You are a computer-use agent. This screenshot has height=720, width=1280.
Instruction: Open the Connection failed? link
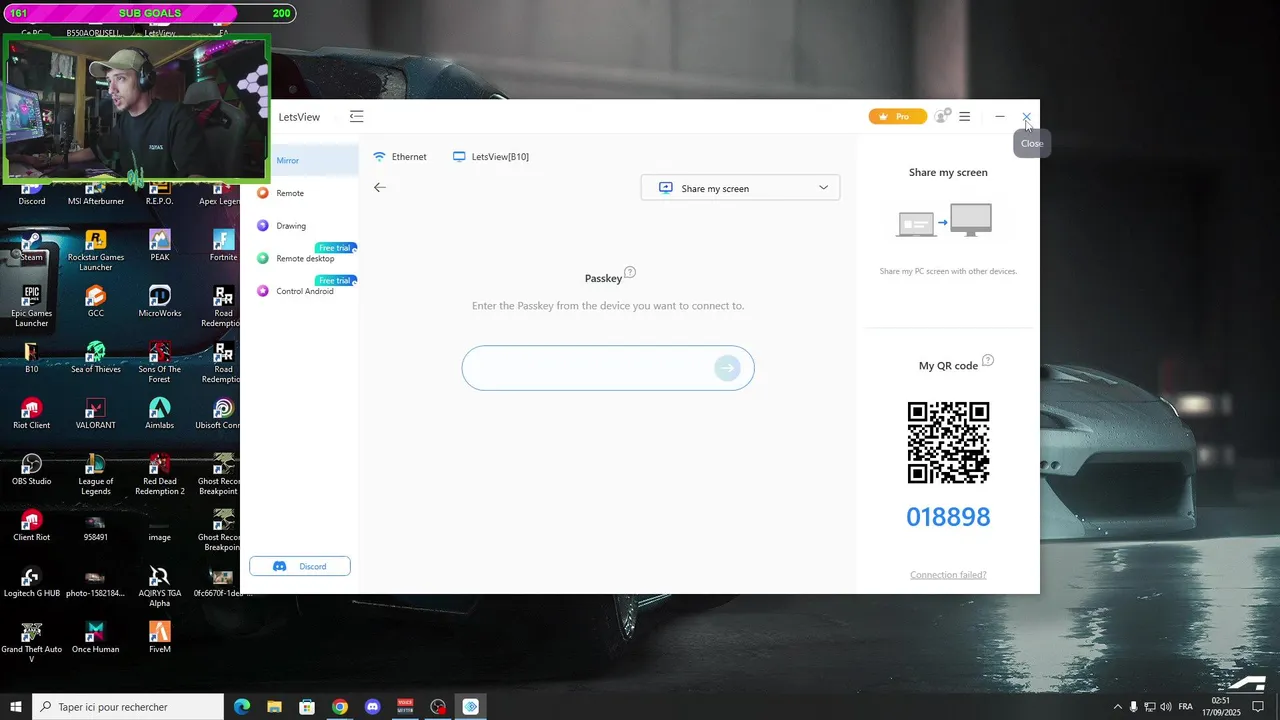(x=948, y=575)
